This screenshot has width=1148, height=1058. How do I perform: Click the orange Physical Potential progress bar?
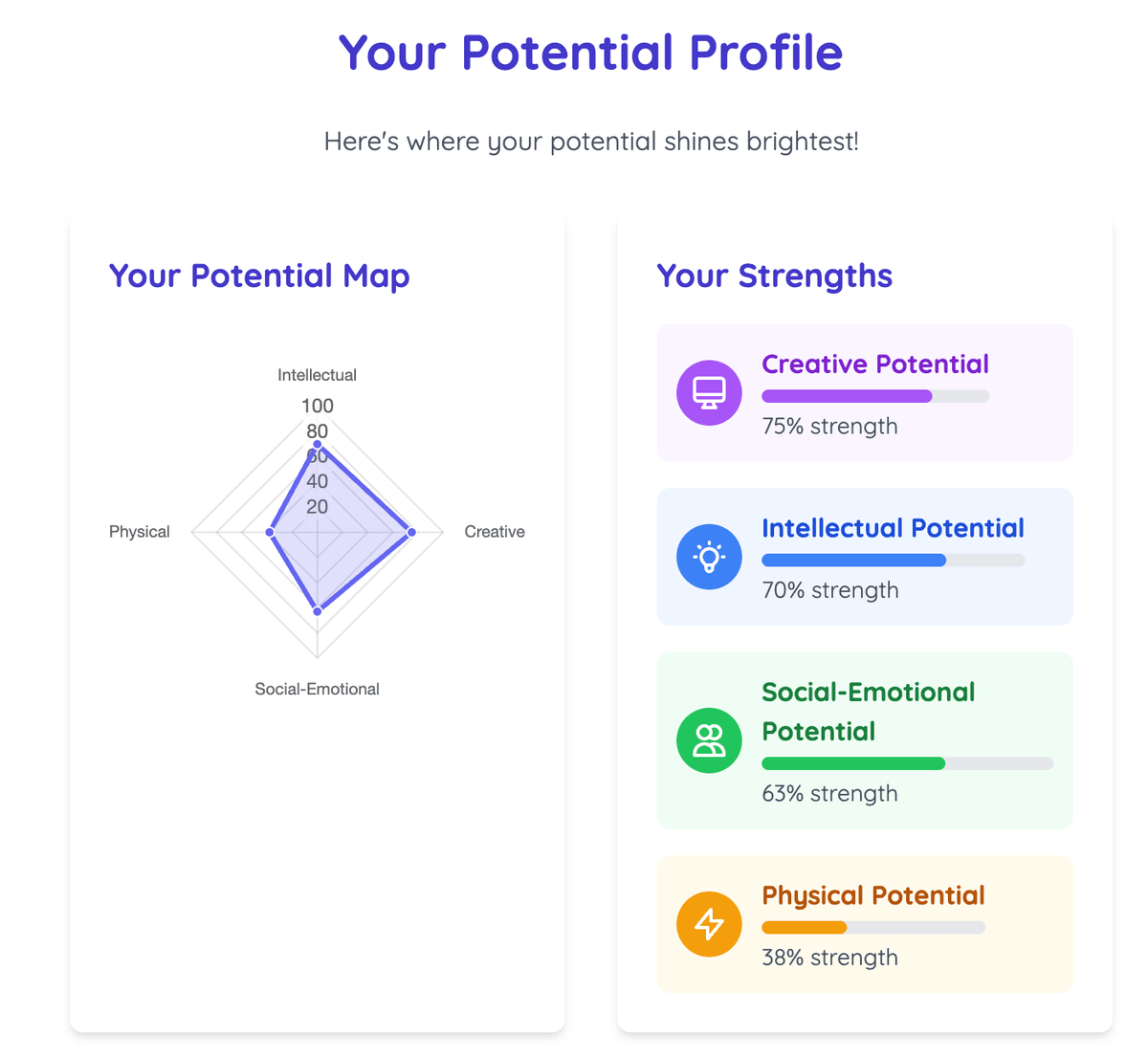pyautogui.click(x=872, y=927)
